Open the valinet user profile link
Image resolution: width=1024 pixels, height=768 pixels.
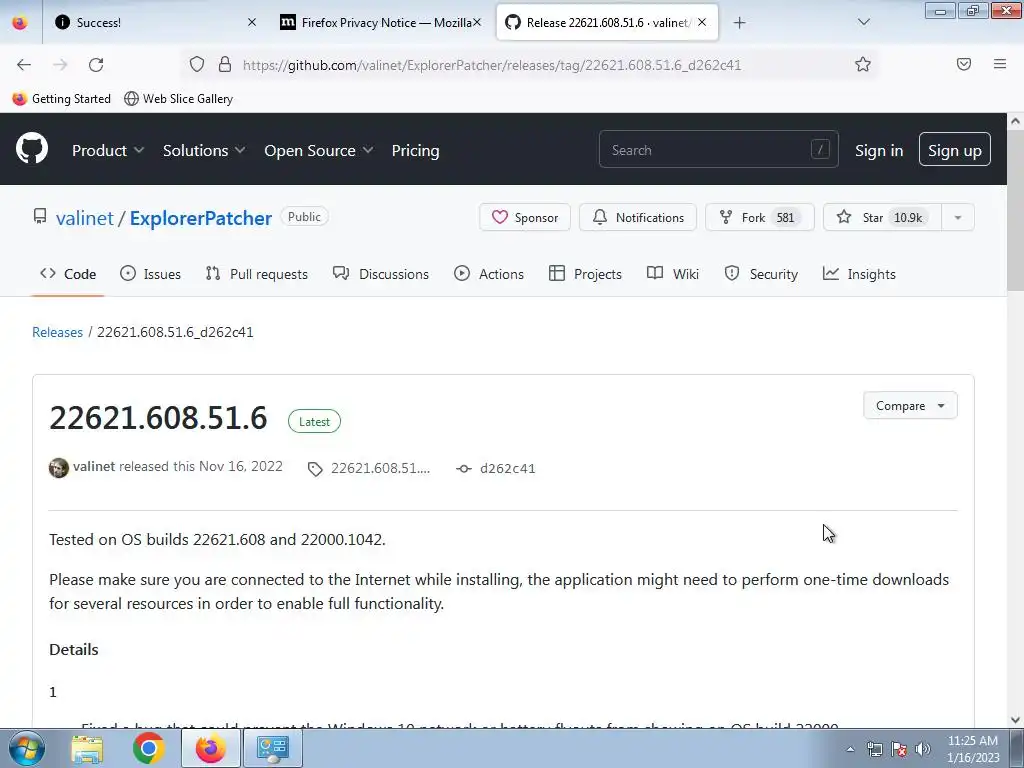pyautogui.click(x=85, y=218)
